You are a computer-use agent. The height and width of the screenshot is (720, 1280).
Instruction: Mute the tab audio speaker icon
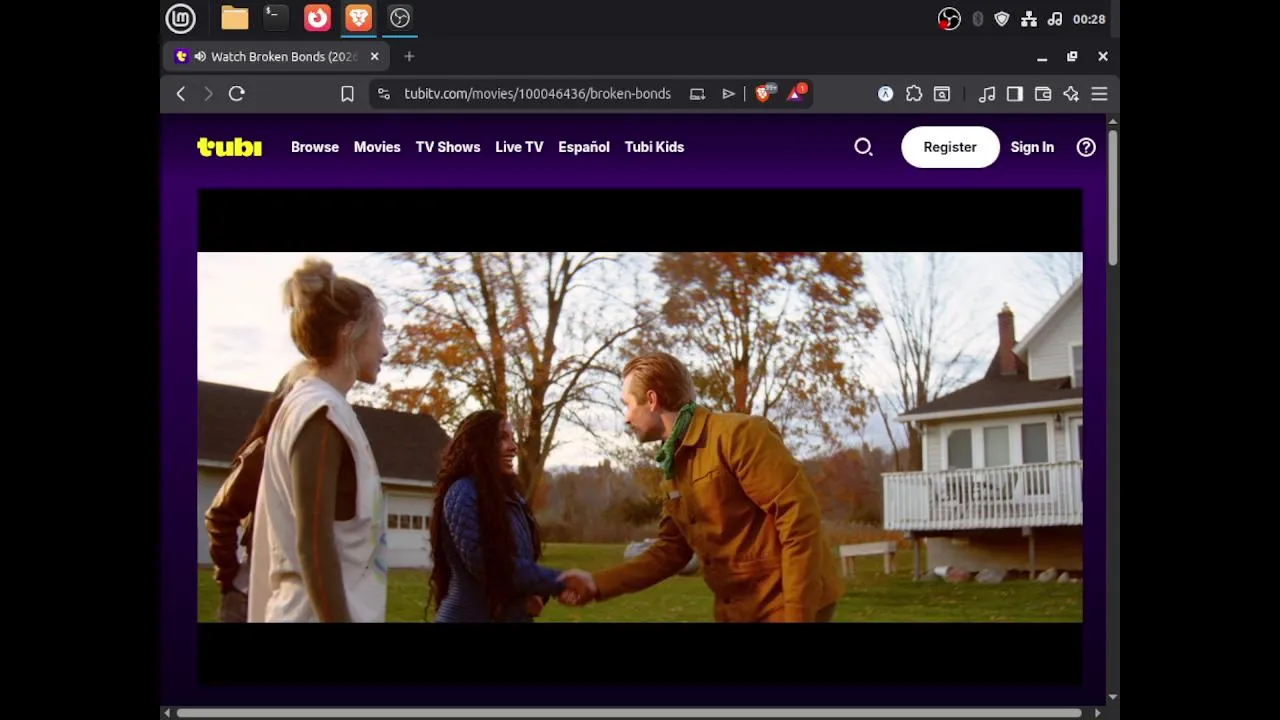(200, 57)
